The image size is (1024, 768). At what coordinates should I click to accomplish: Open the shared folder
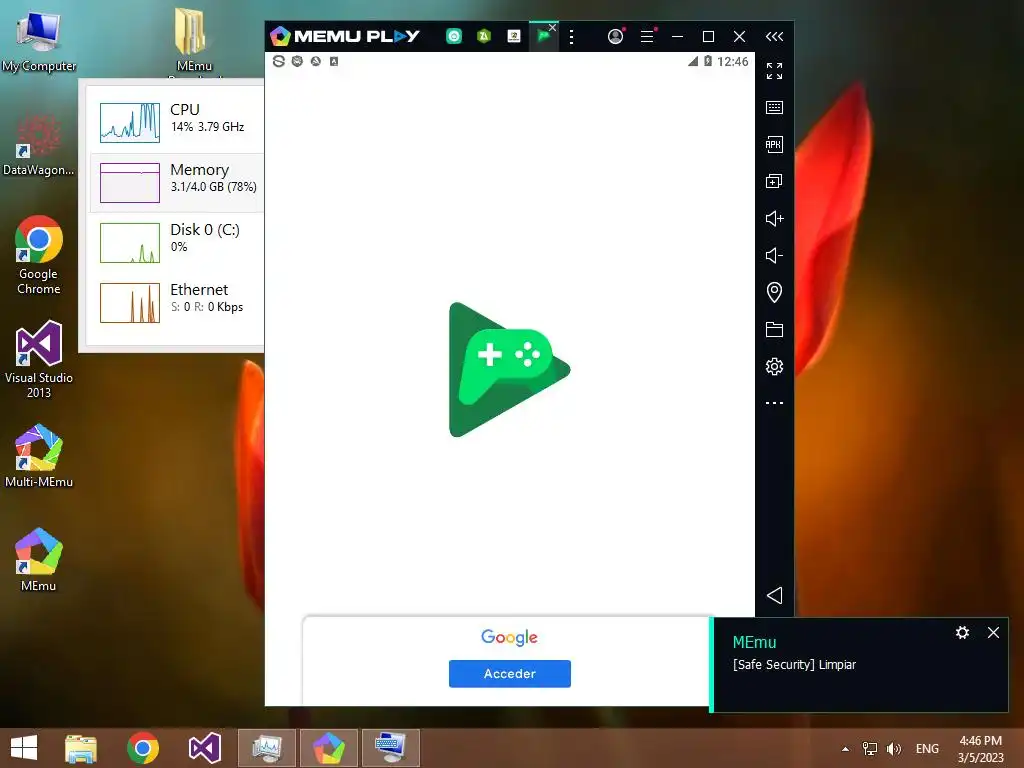pyautogui.click(x=775, y=329)
